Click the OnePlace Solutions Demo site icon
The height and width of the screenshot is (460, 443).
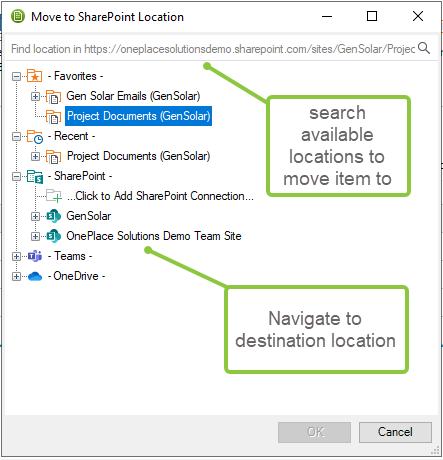click(x=53, y=236)
